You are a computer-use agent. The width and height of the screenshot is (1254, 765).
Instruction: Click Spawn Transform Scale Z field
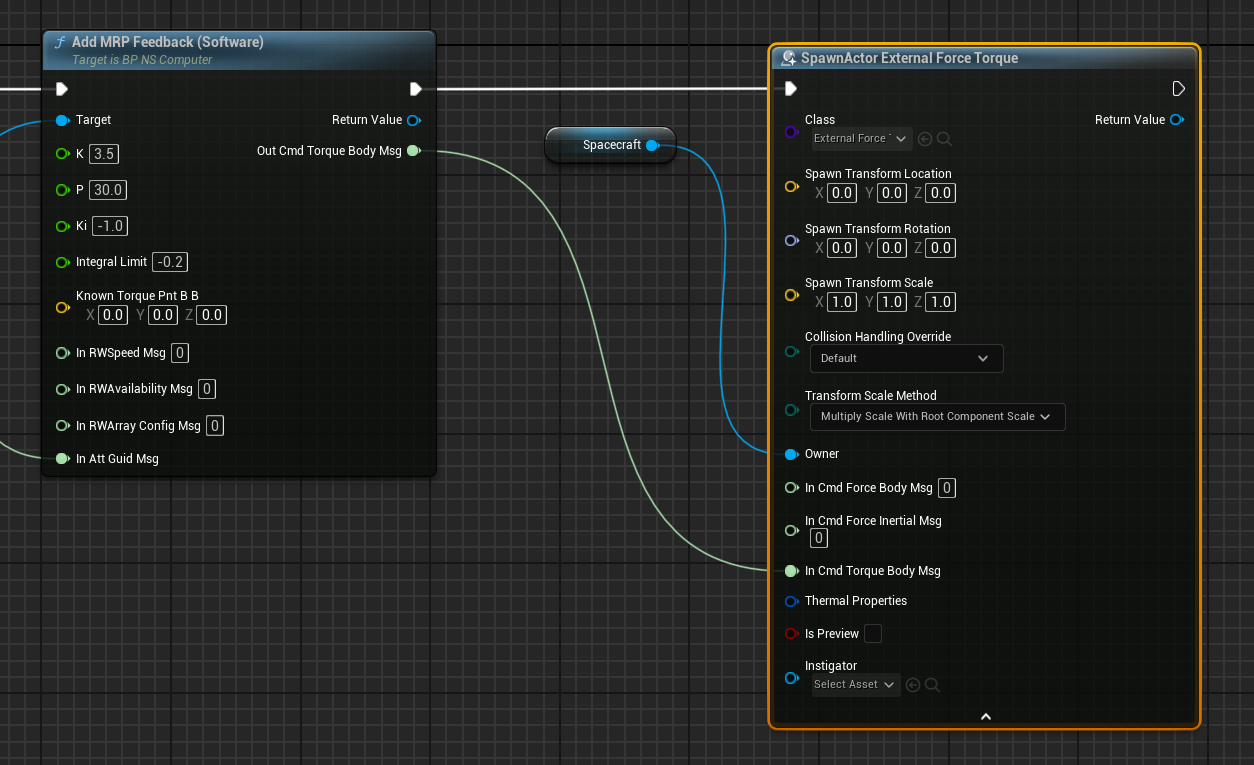[940, 302]
